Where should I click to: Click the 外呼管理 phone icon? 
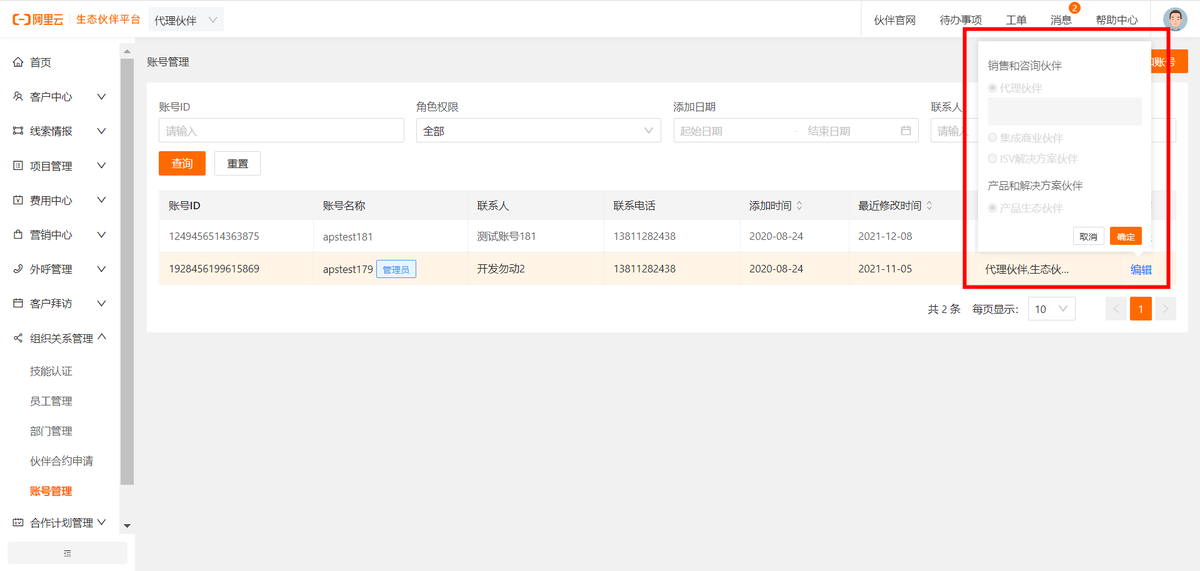pos(18,269)
